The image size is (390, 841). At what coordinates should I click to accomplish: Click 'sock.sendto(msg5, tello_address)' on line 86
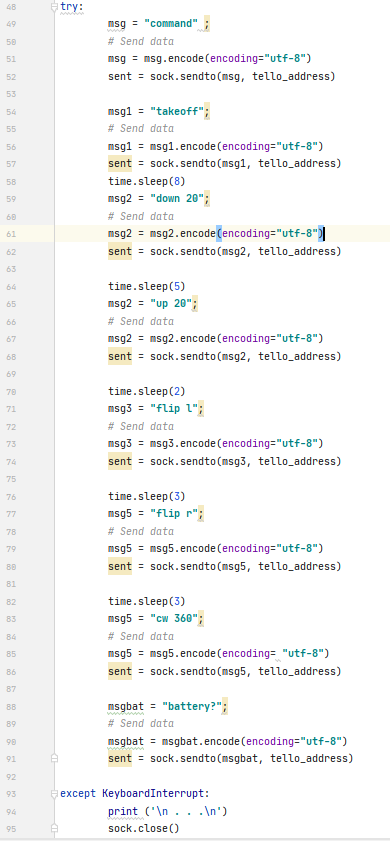(x=246, y=671)
